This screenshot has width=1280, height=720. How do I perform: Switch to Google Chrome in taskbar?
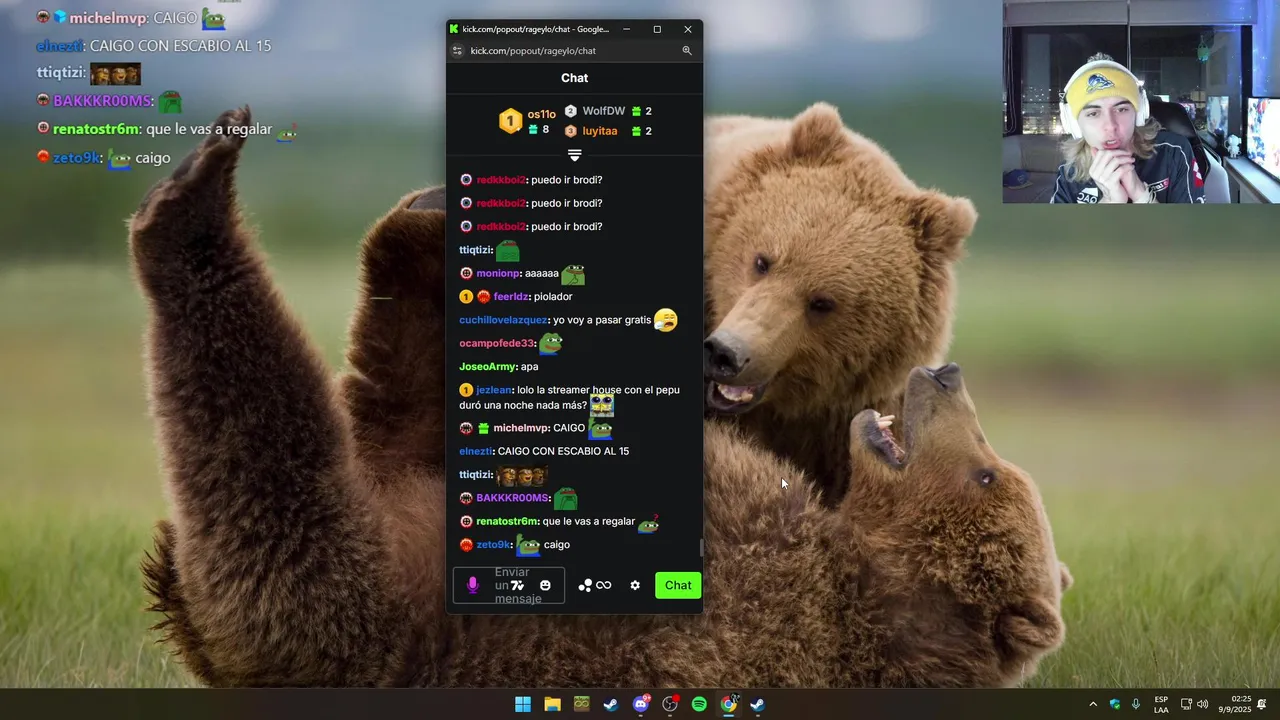coord(729,704)
